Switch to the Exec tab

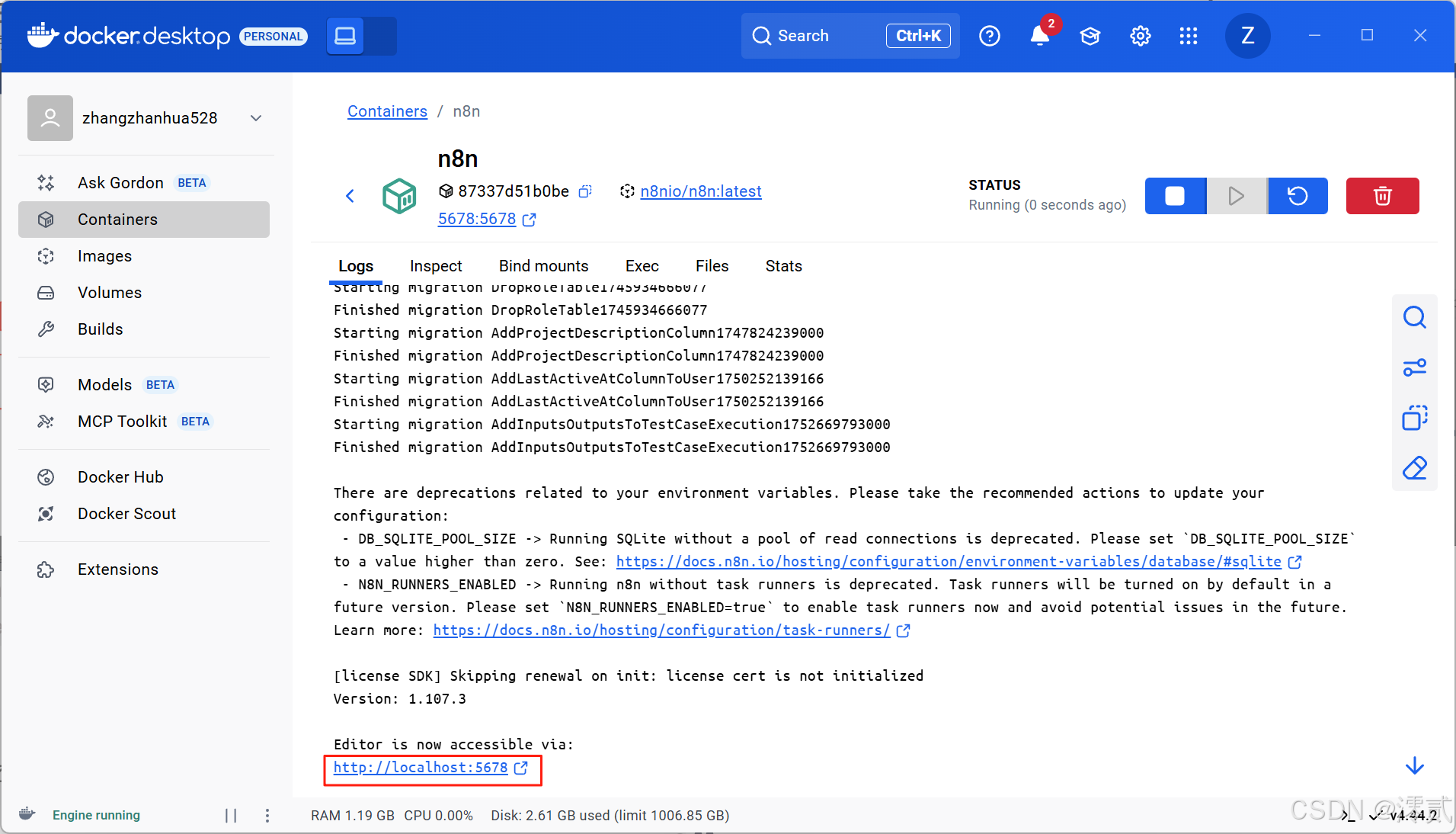tap(642, 266)
